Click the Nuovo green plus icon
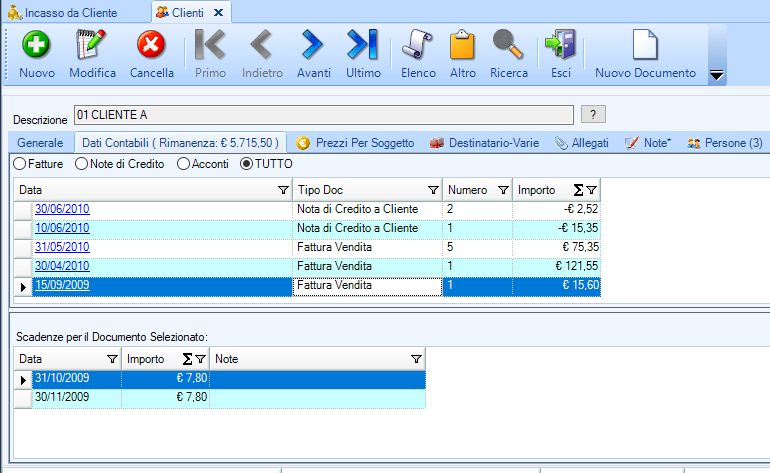 tap(37, 46)
